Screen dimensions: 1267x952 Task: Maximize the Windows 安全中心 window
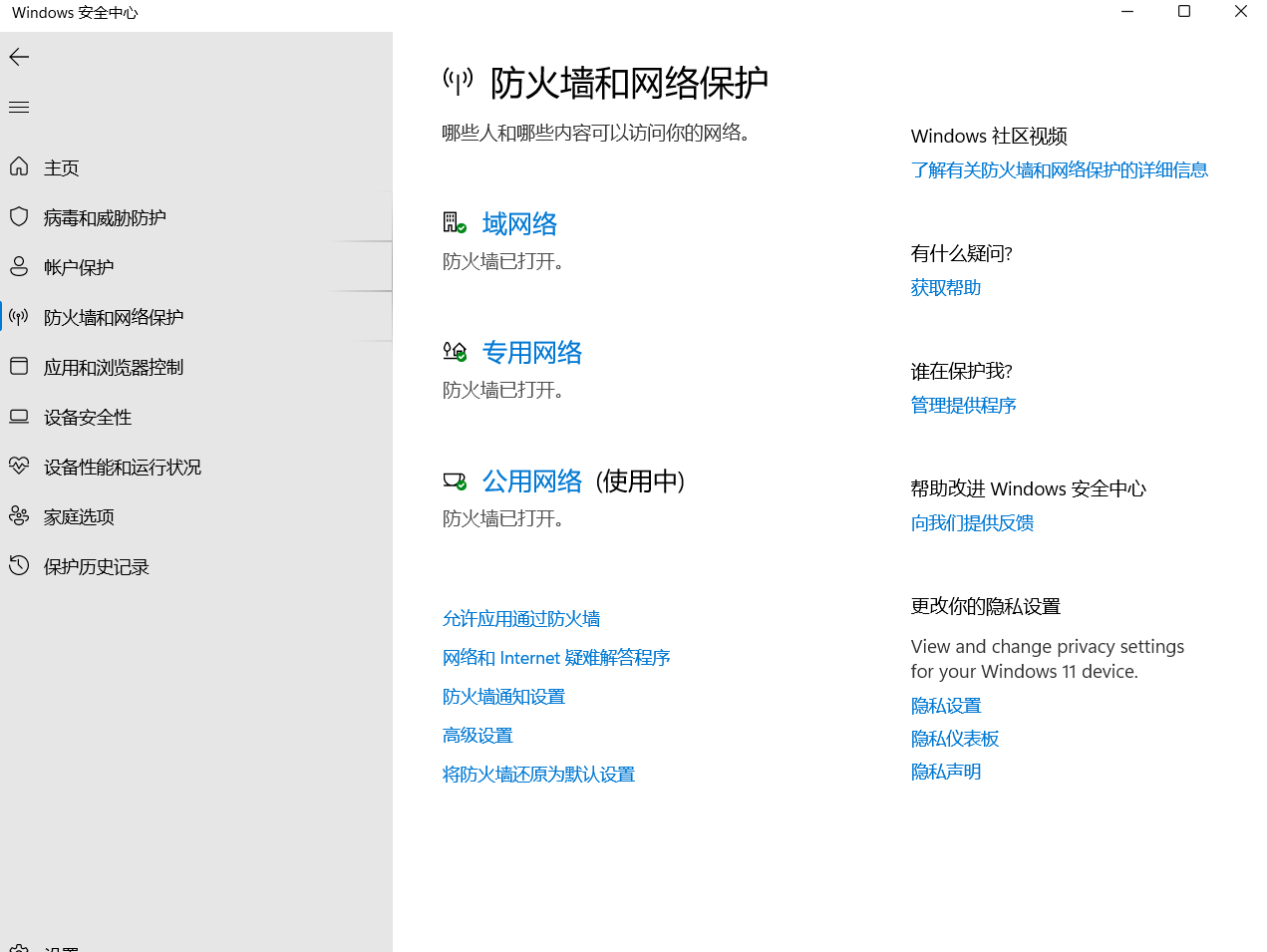pyautogui.click(x=1184, y=12)
